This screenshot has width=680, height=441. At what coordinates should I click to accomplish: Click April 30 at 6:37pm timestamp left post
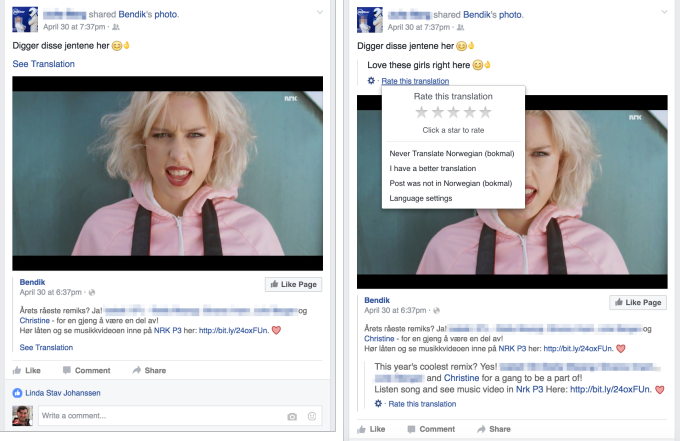tap(50, 292)
